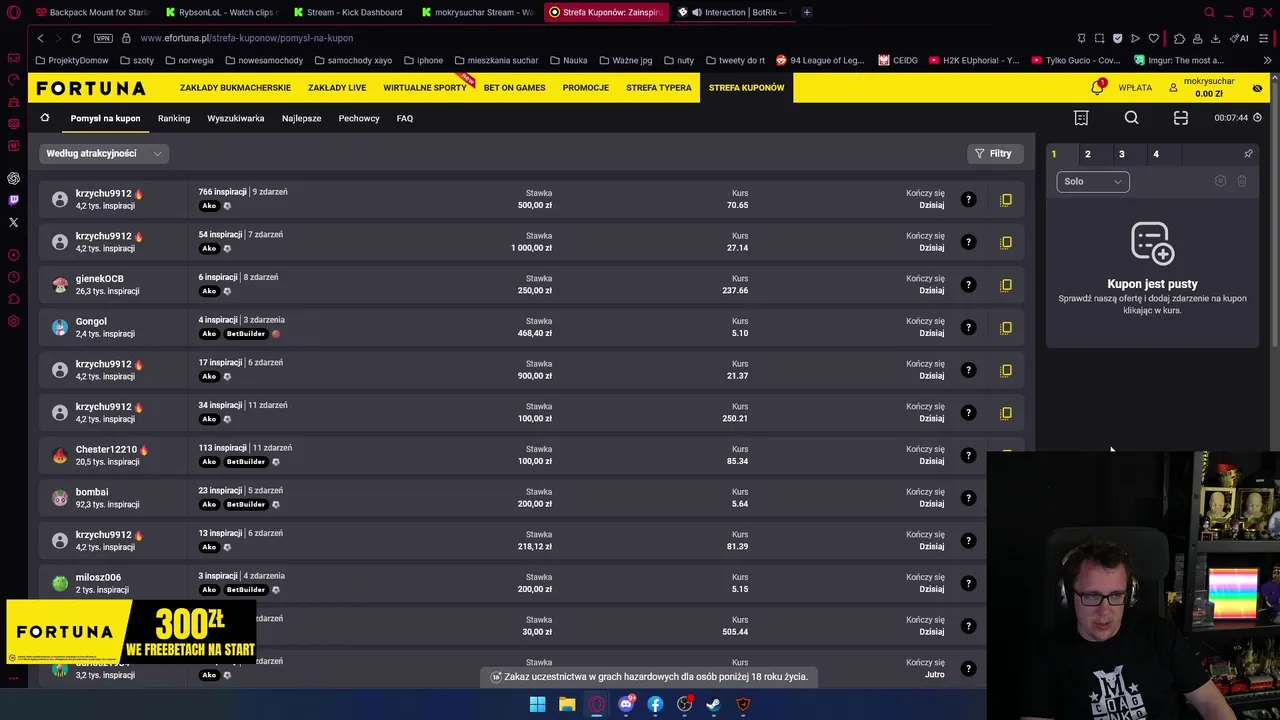Open the Windows Start menu
This screenshot has width=1280, height=720.
click(x=537, y=704)
